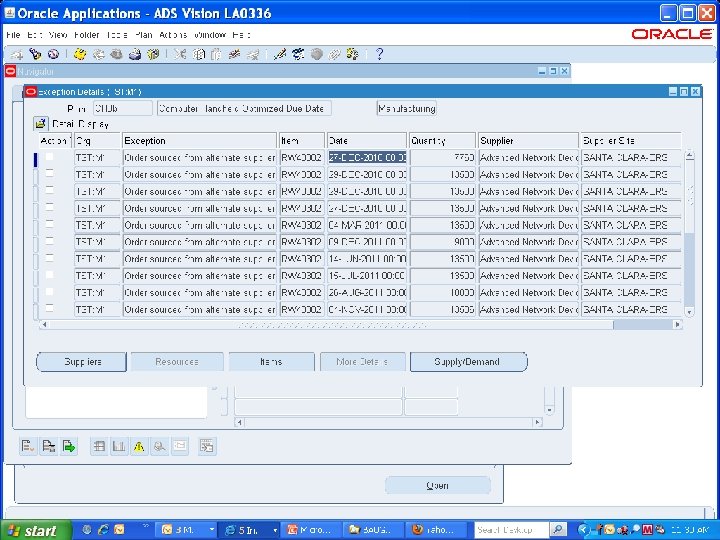Click the Window Help question mark icon
This screenshot has width=720, height=540.
[379, 55]
